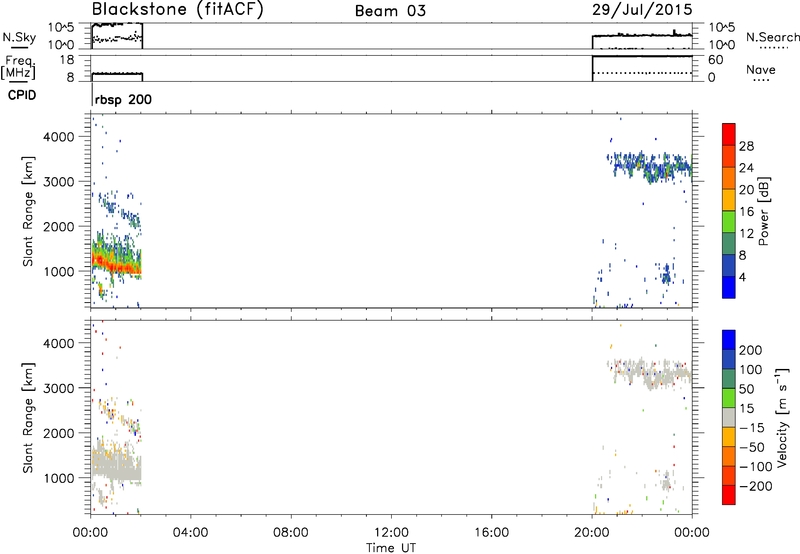Click the '24' label on Power colorbar
Viewport: 800px width, 554px height.
746,168
